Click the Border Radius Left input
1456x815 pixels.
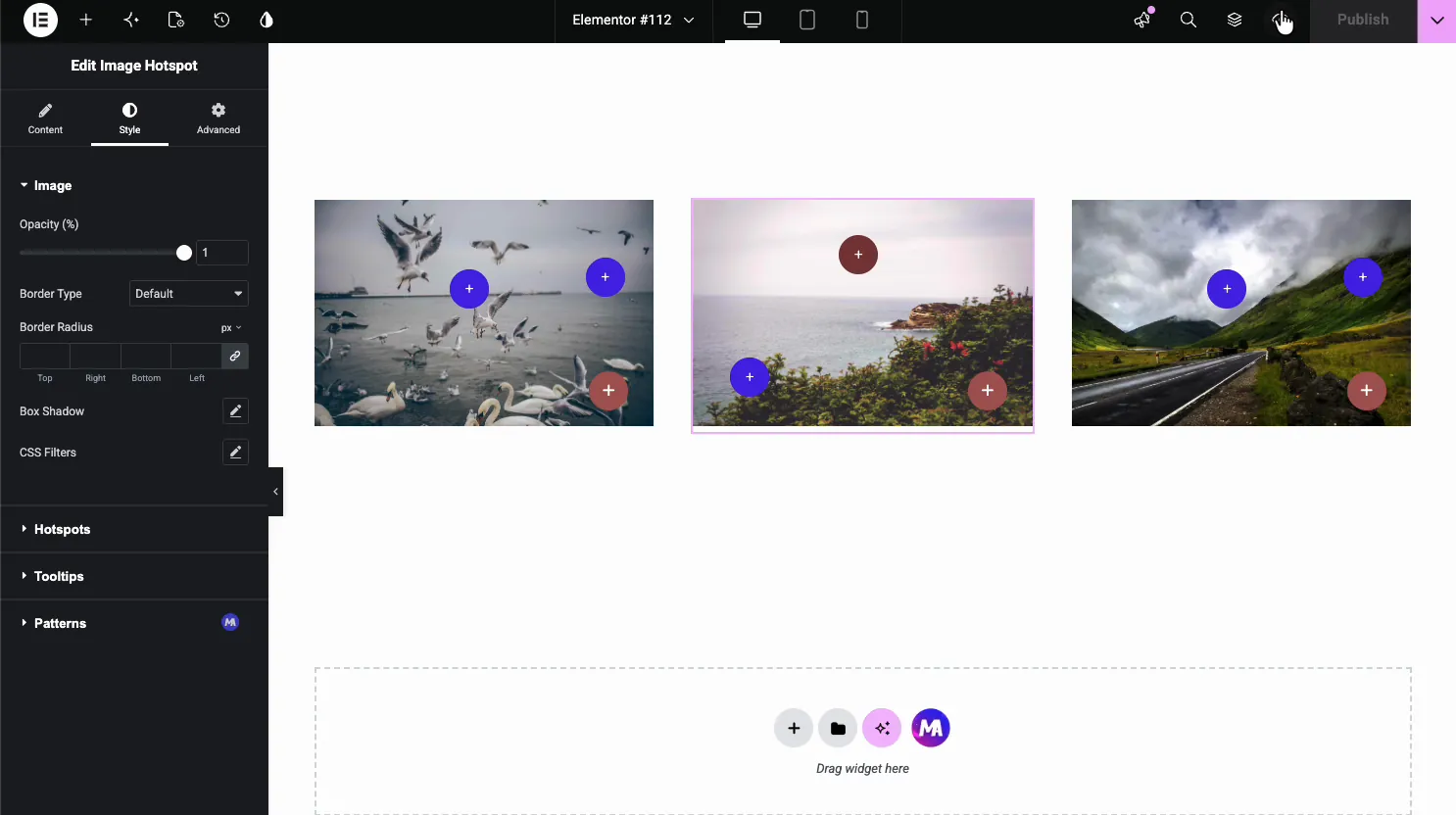(x=197, y=357)
